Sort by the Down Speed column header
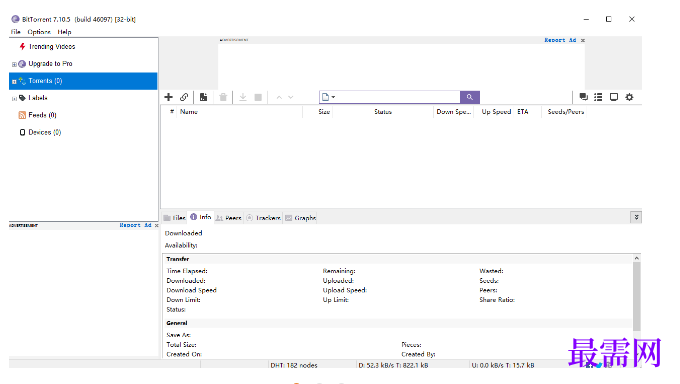Image resolution: width=680 pixels, height=384 pixels. click(454, 112)
